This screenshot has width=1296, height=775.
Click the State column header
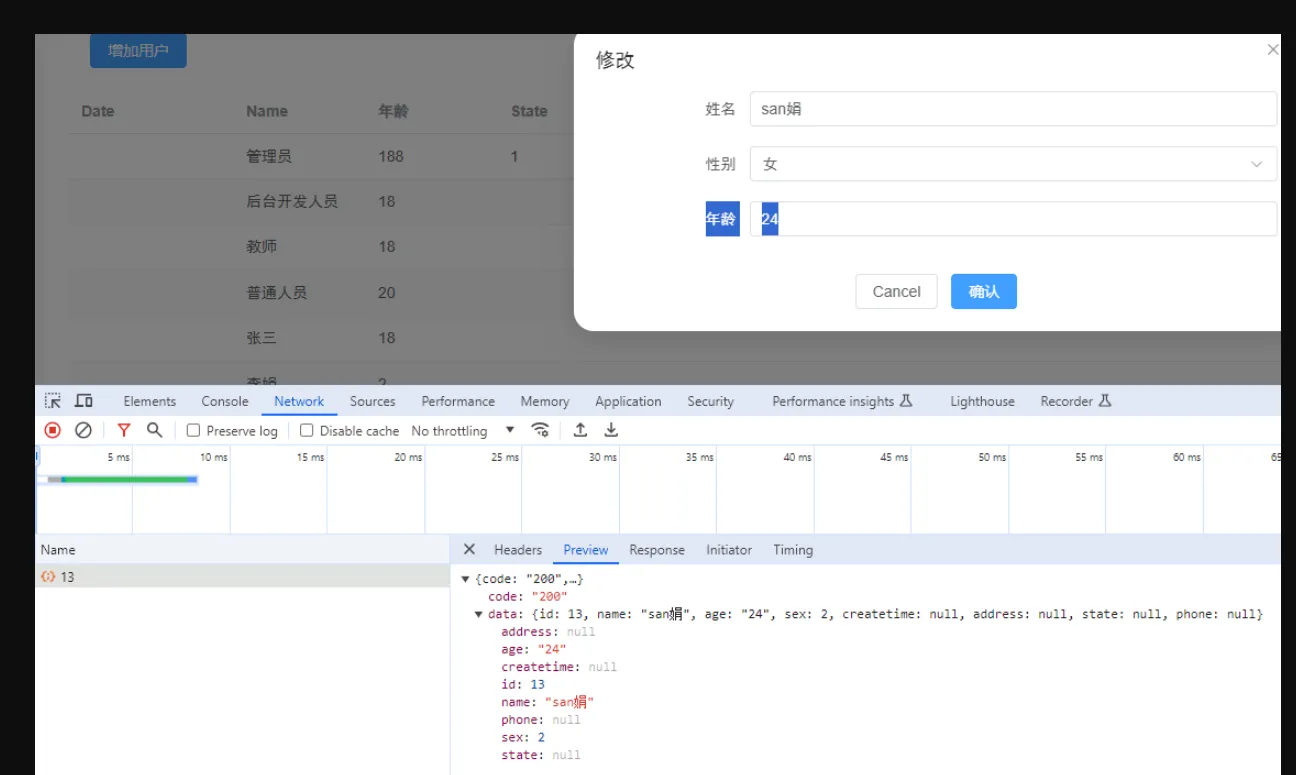529,111
